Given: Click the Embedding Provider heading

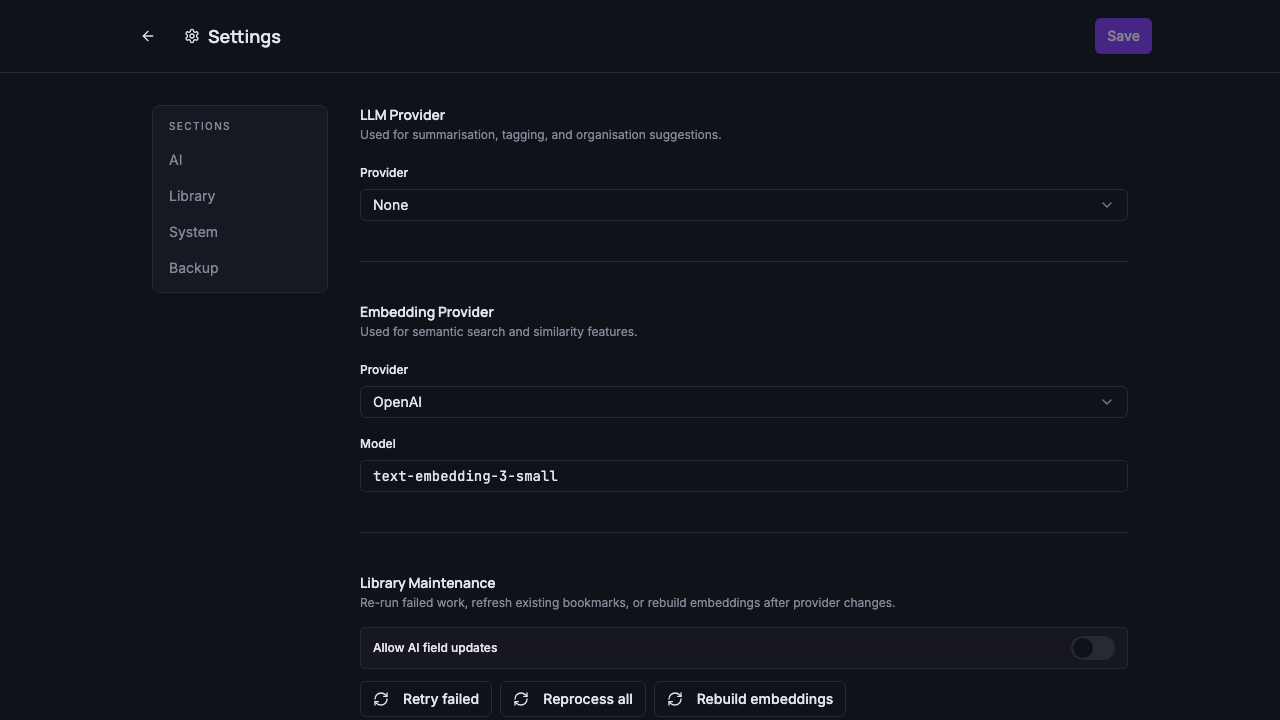Looking at the screenshot, I should 427,312.
